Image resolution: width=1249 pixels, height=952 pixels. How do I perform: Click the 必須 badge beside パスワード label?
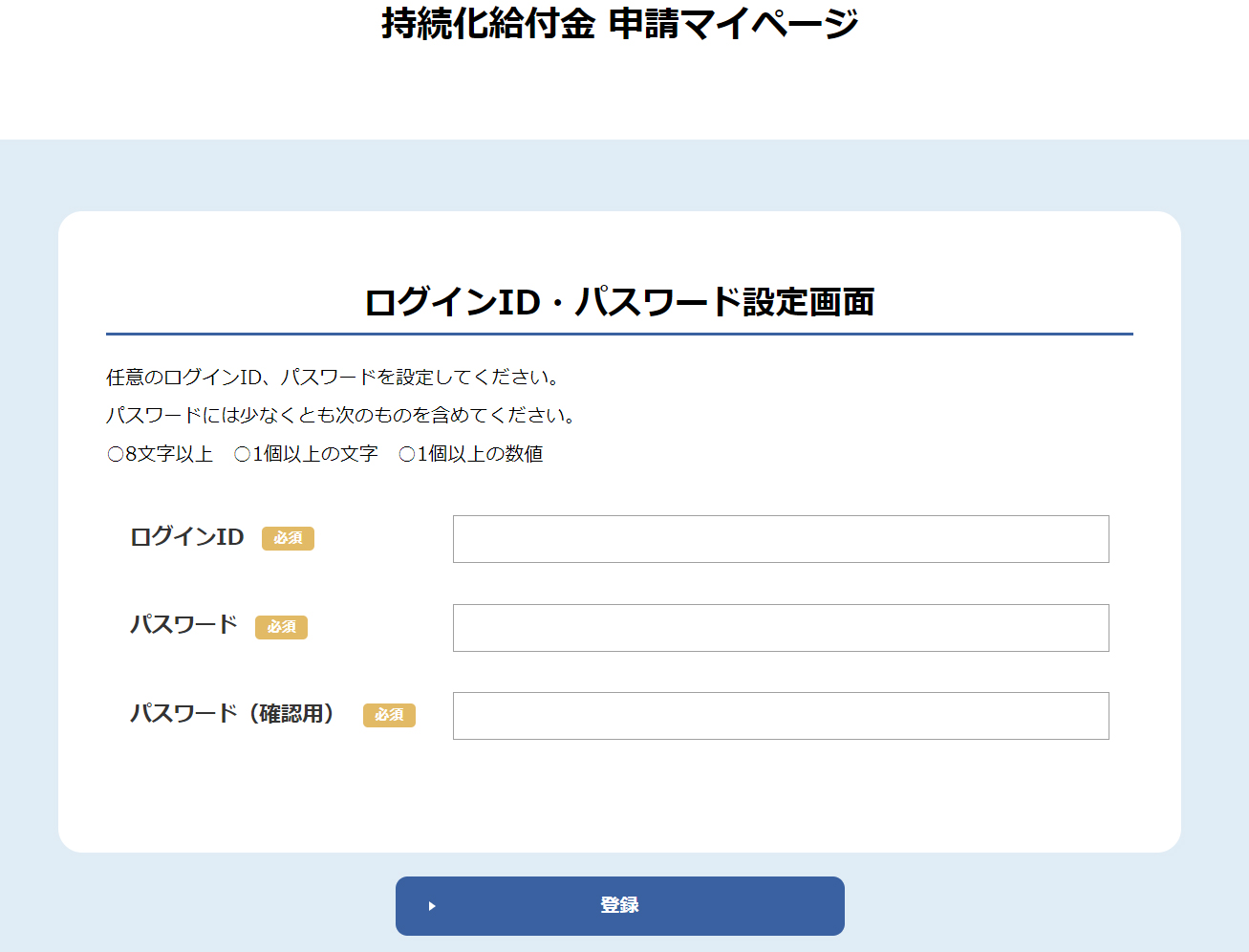point(281,627)
